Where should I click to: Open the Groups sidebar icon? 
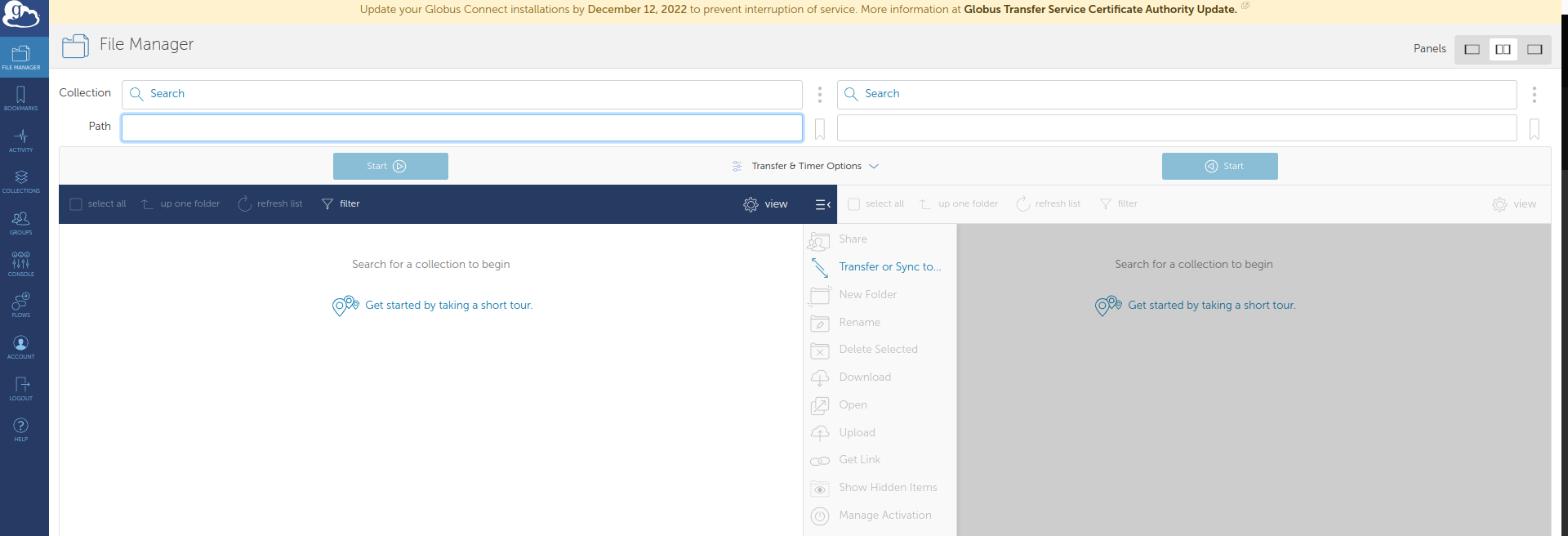tap(21, 222)
